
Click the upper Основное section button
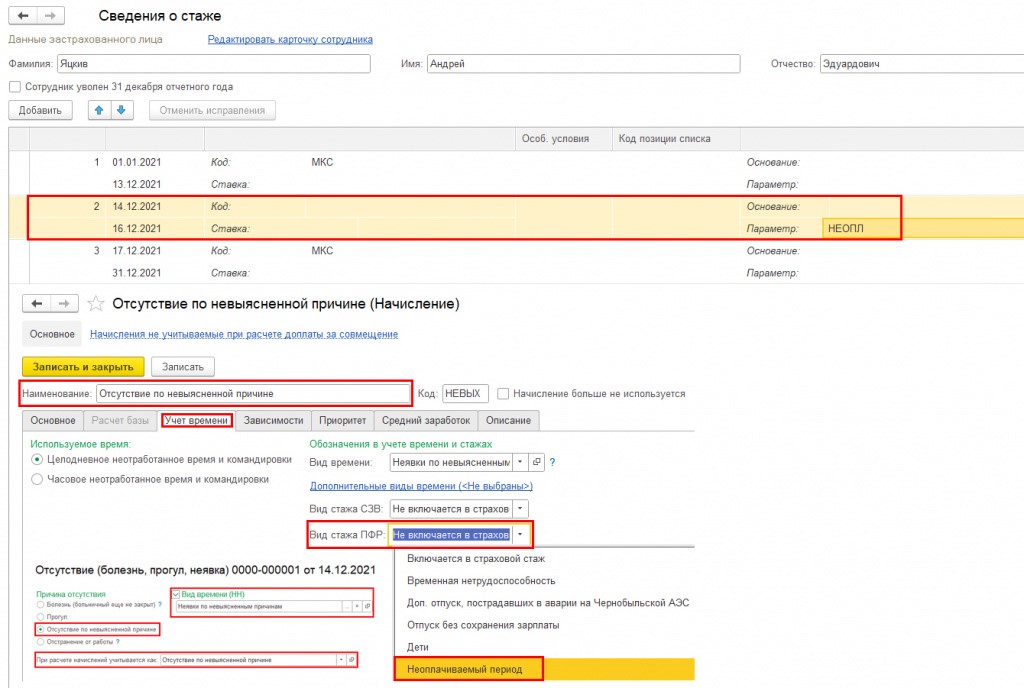point(52,334)
